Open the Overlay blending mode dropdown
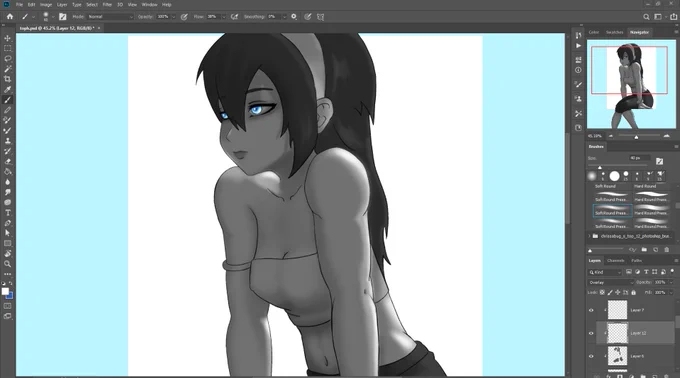The width and height of the screenshot is (680, 378). (x=611, y=282)
